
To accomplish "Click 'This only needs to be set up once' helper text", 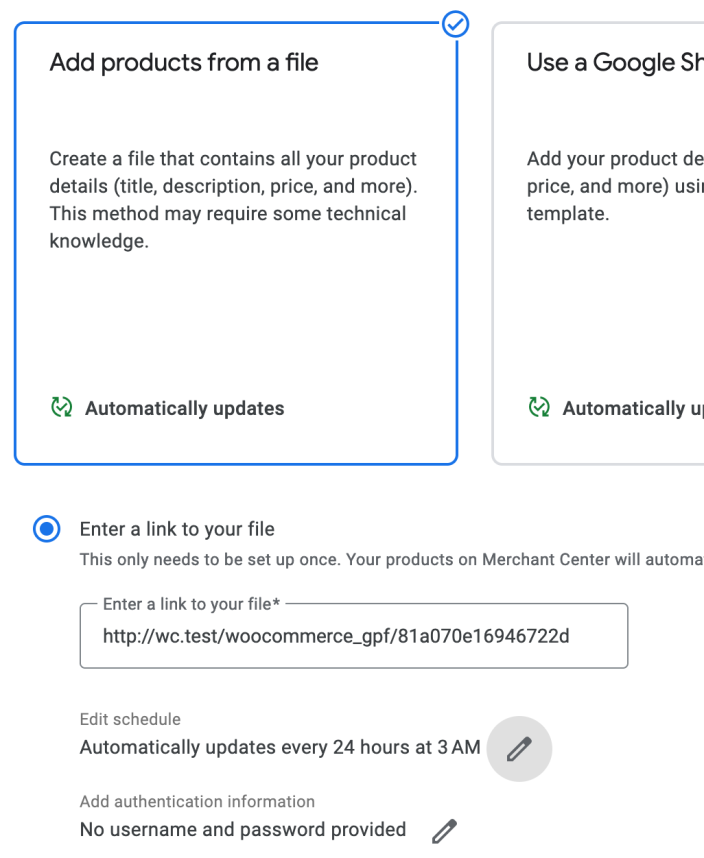I will coord(391,559).
